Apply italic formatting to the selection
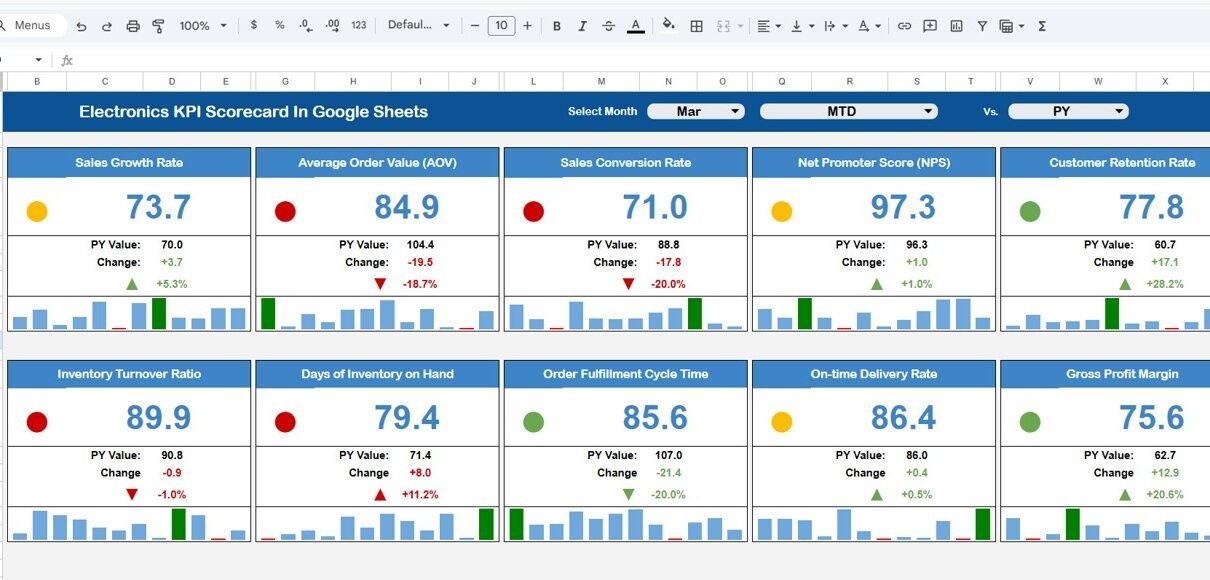The image size is (1210, 580). 582,26
